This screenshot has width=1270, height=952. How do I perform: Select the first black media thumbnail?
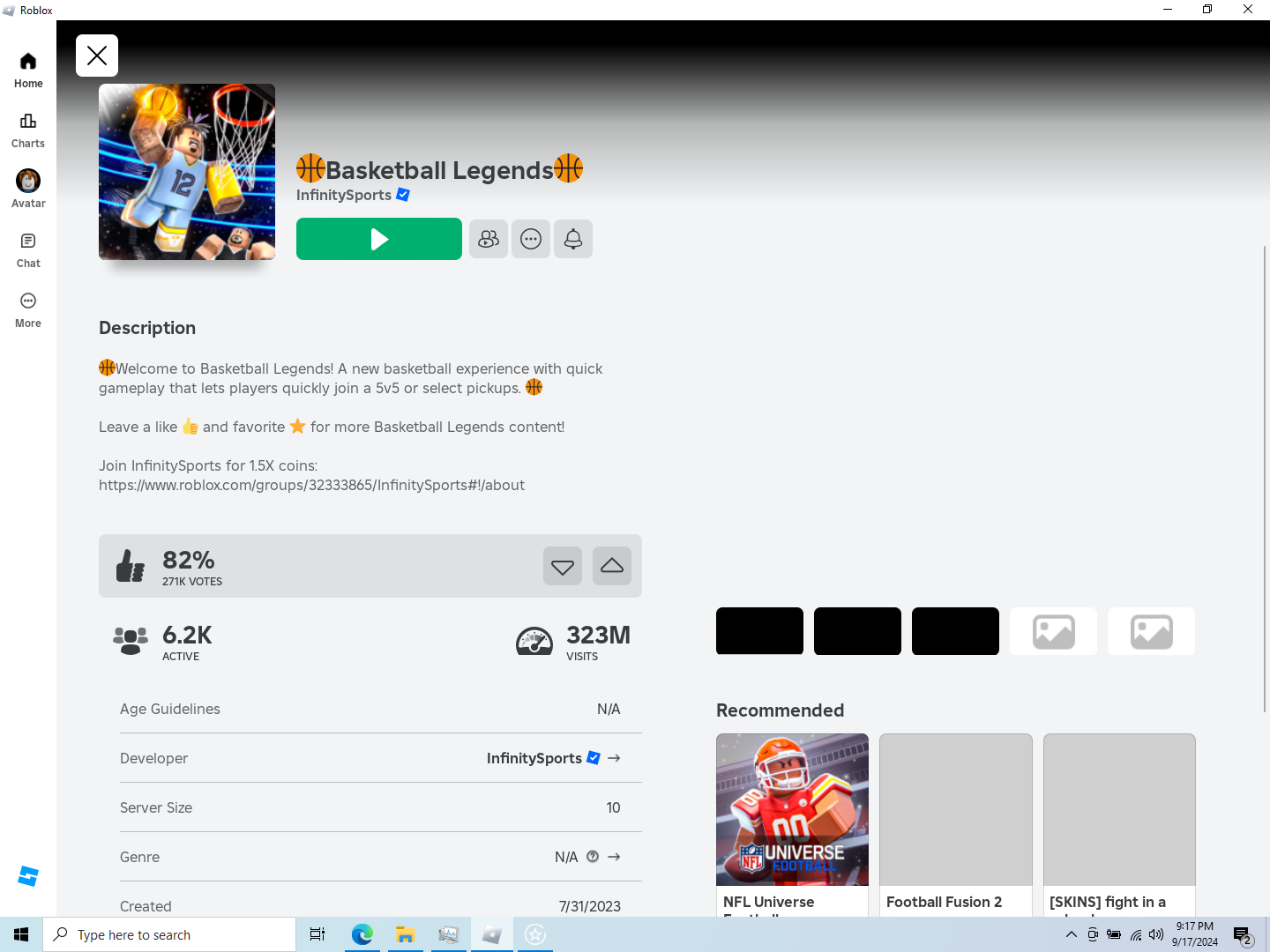point(759,631)
